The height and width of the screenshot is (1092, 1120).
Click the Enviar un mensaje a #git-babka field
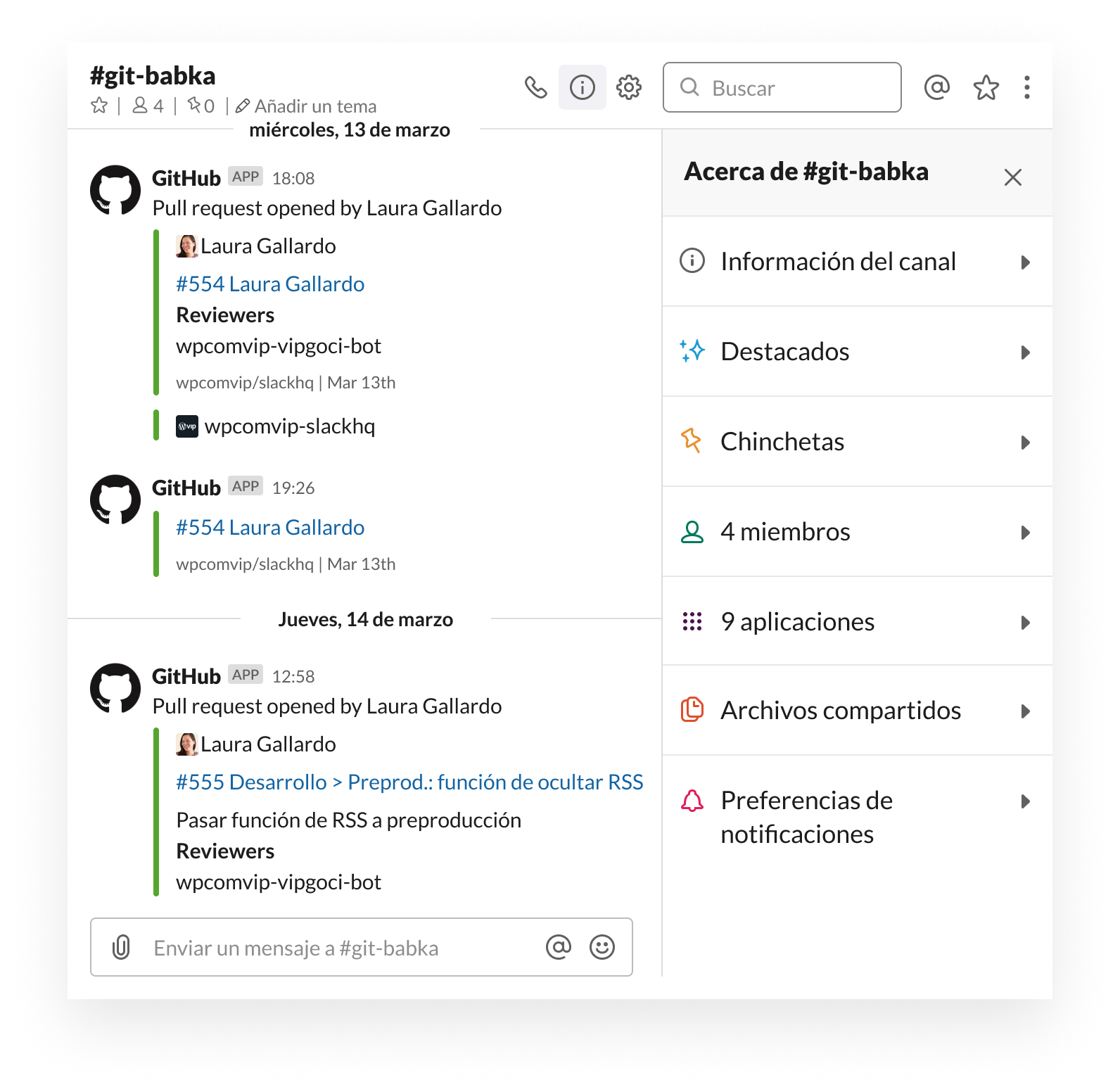pyautogui.click(x=362, y=947)
